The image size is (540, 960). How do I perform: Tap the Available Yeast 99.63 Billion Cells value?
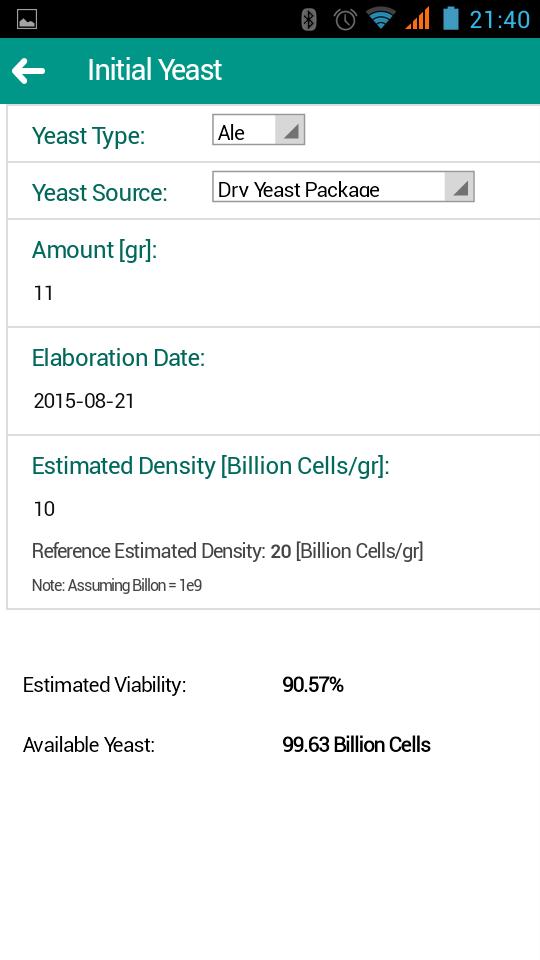click(356, 745)
